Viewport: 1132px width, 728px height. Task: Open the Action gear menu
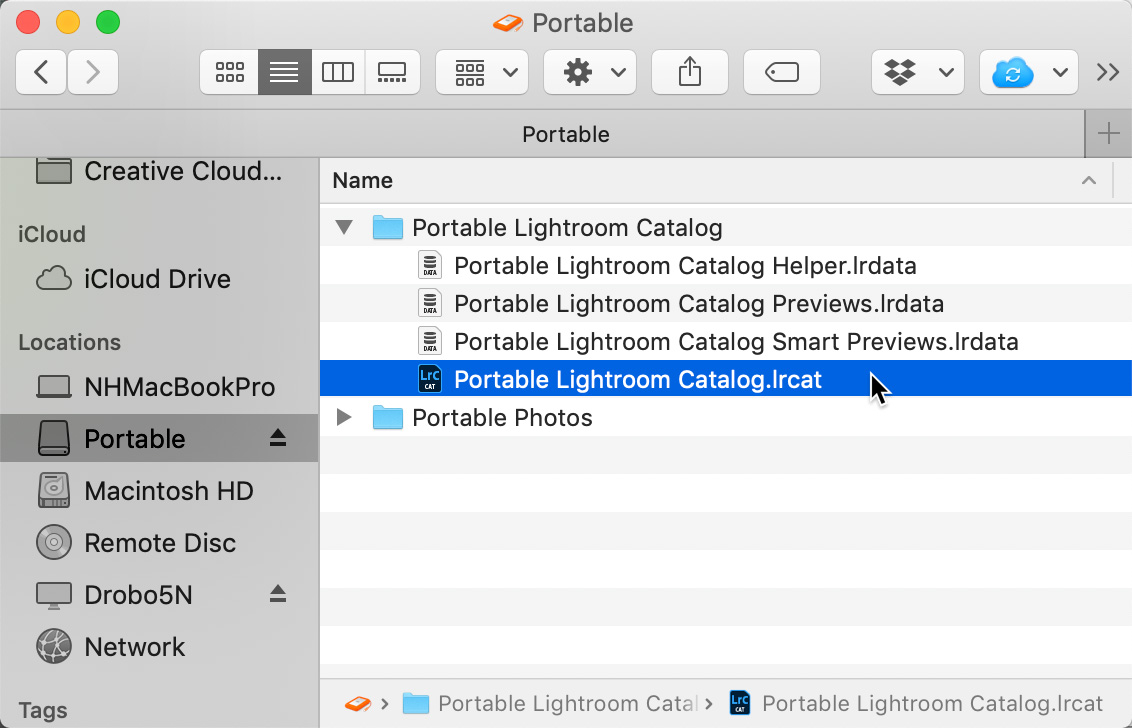pyautogui.click(x=589, y=72)
